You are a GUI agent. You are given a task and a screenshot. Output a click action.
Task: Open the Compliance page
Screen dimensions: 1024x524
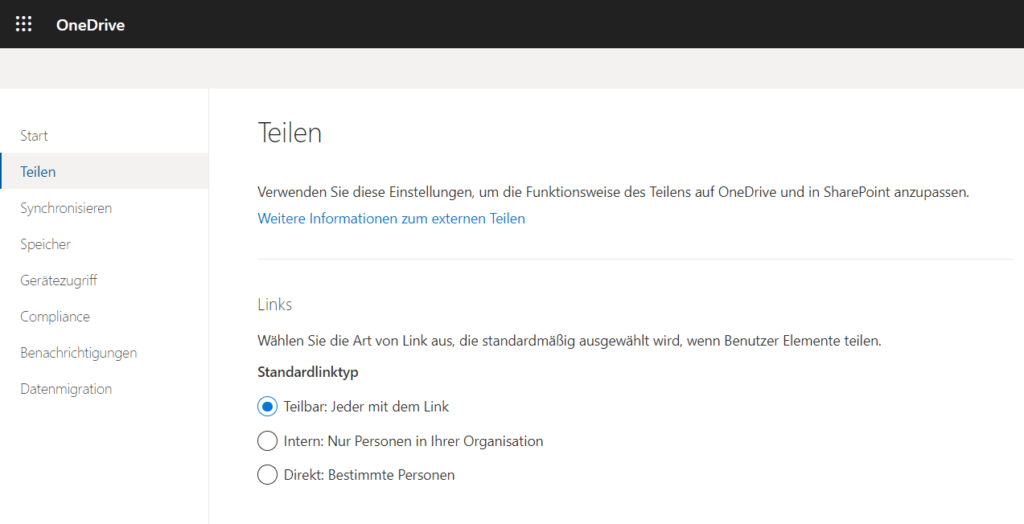tap(55, 316)
